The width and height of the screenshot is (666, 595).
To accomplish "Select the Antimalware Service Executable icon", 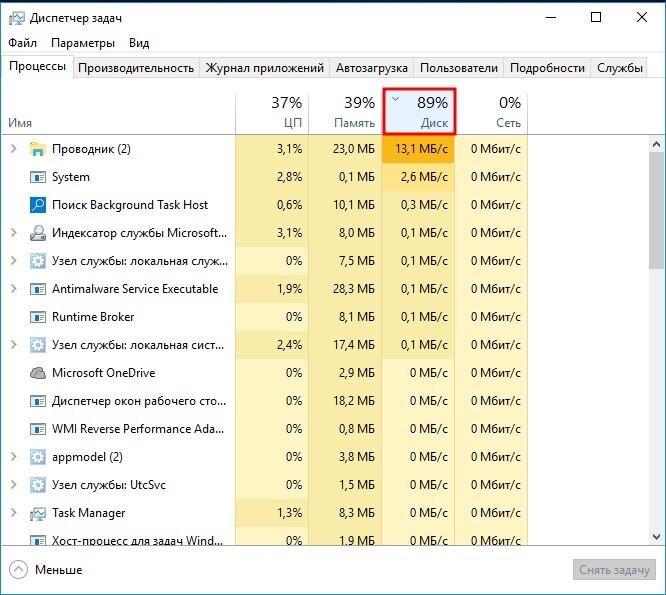I will (38, 289).
